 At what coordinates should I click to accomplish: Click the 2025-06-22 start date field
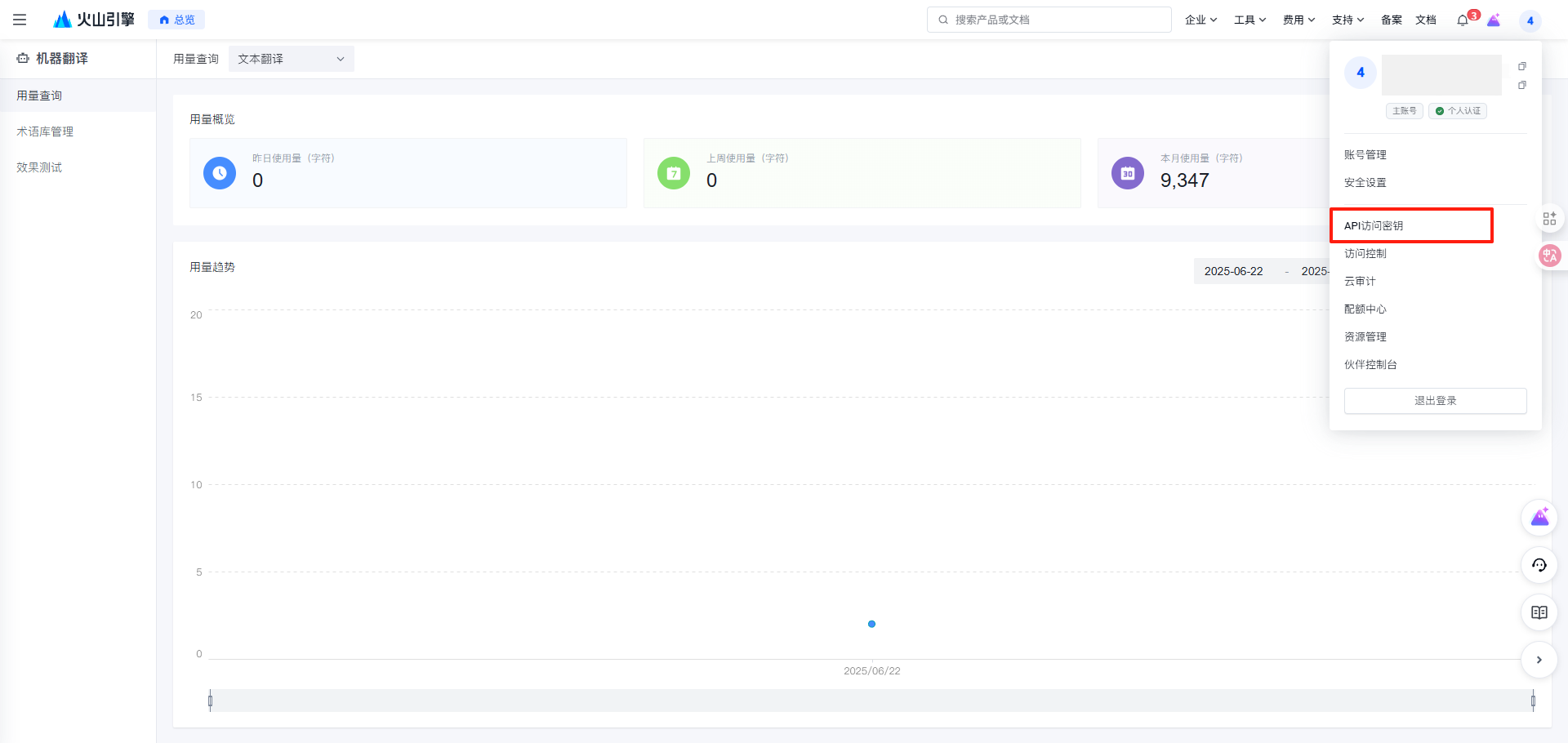pyautogui.click(x=1233, y=271)
